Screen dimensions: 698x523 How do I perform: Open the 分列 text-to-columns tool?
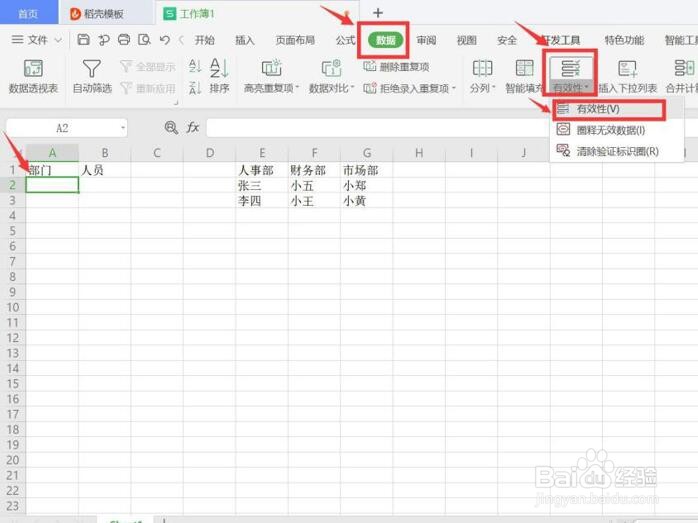[x=483, y=76]
